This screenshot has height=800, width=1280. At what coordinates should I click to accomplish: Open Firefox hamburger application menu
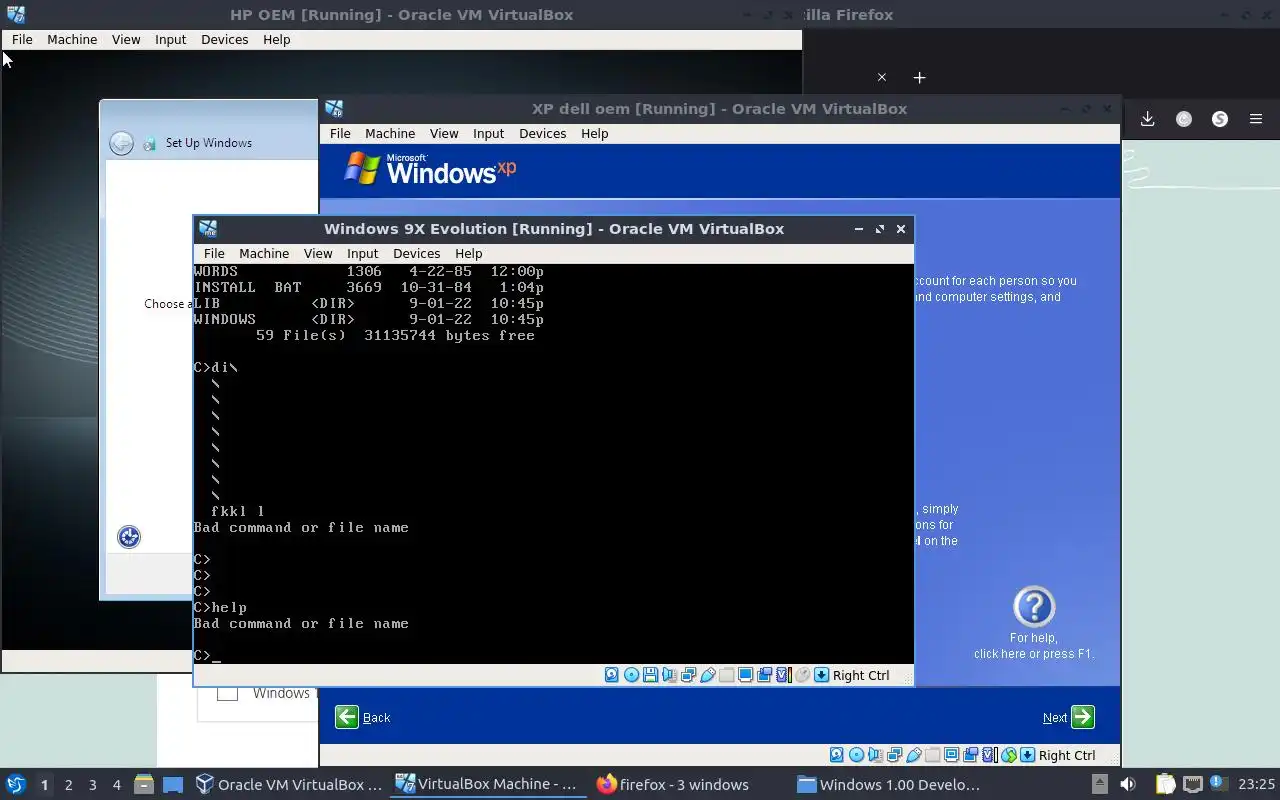point(1255,119)
